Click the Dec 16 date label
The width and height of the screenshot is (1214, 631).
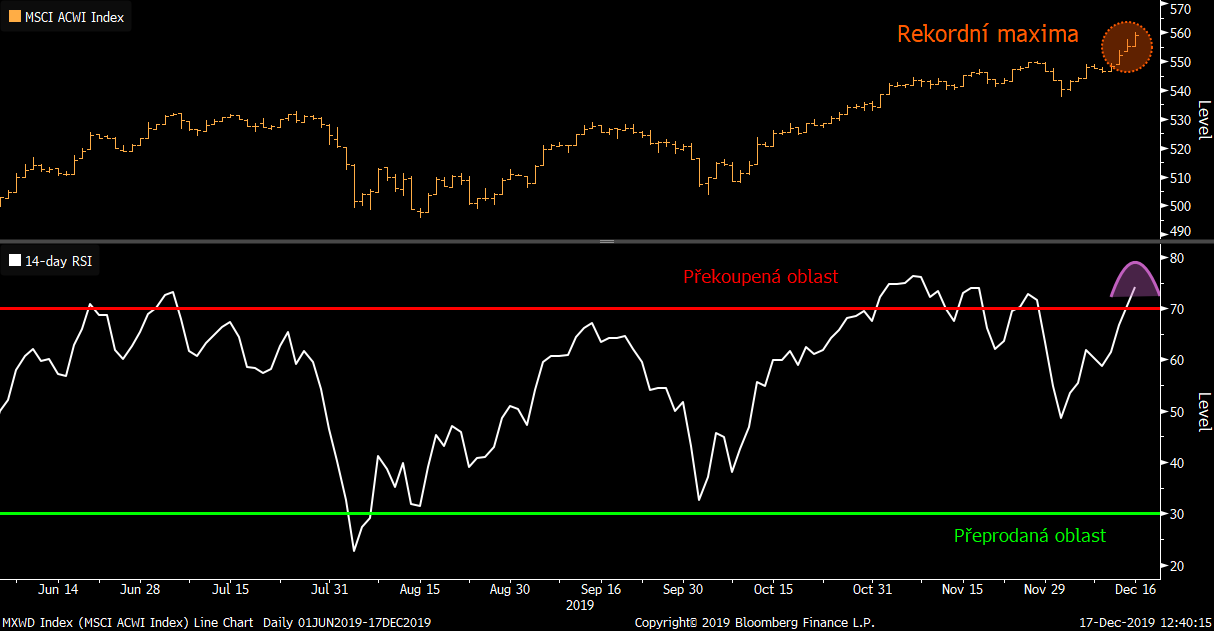(1135, 590)
